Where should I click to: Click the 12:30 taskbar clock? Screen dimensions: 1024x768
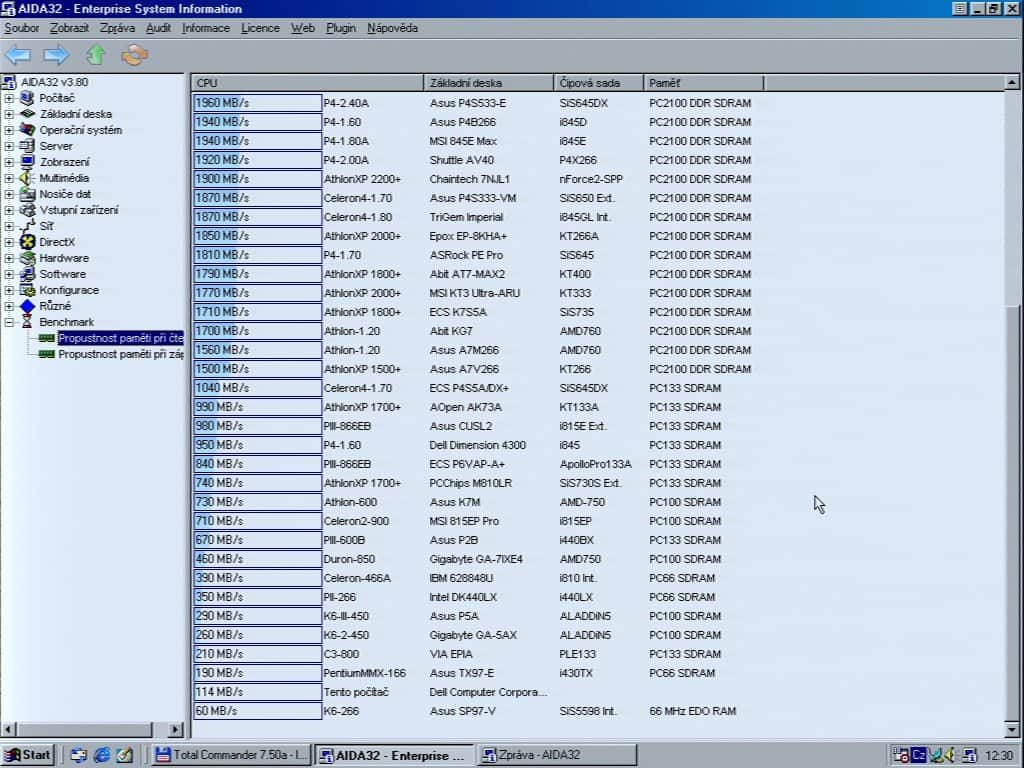(999, 756)
